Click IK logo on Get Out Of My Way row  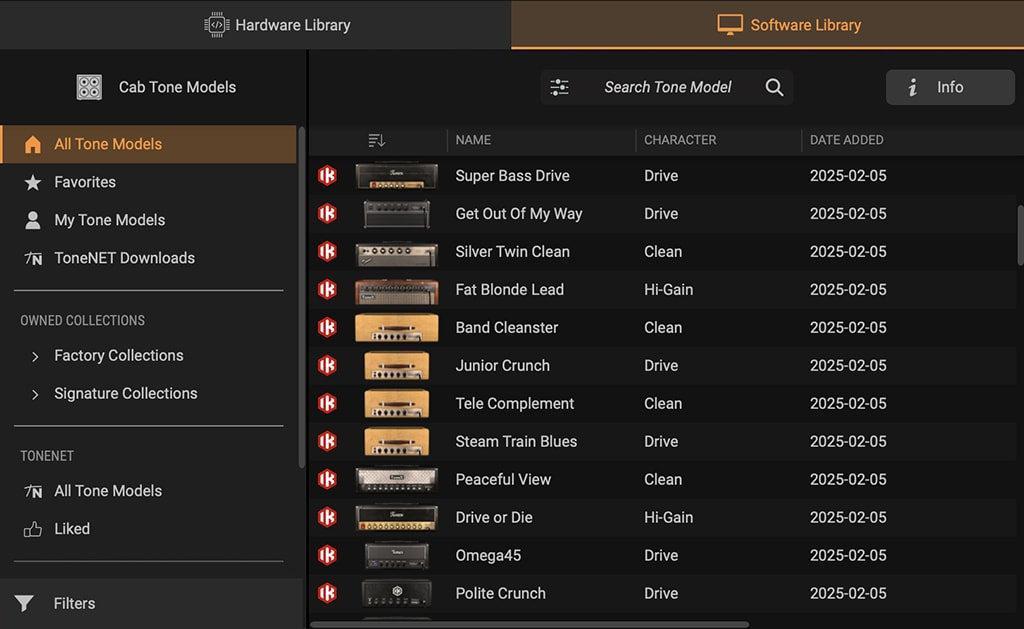[x=327, y=214]
